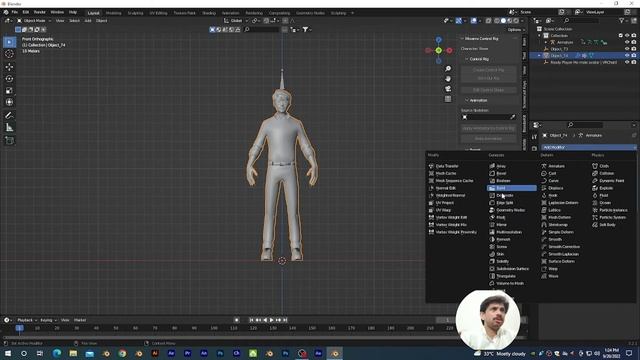Click the Edit Control Shape button
The image size is (640, 360).
pos(488,90)
